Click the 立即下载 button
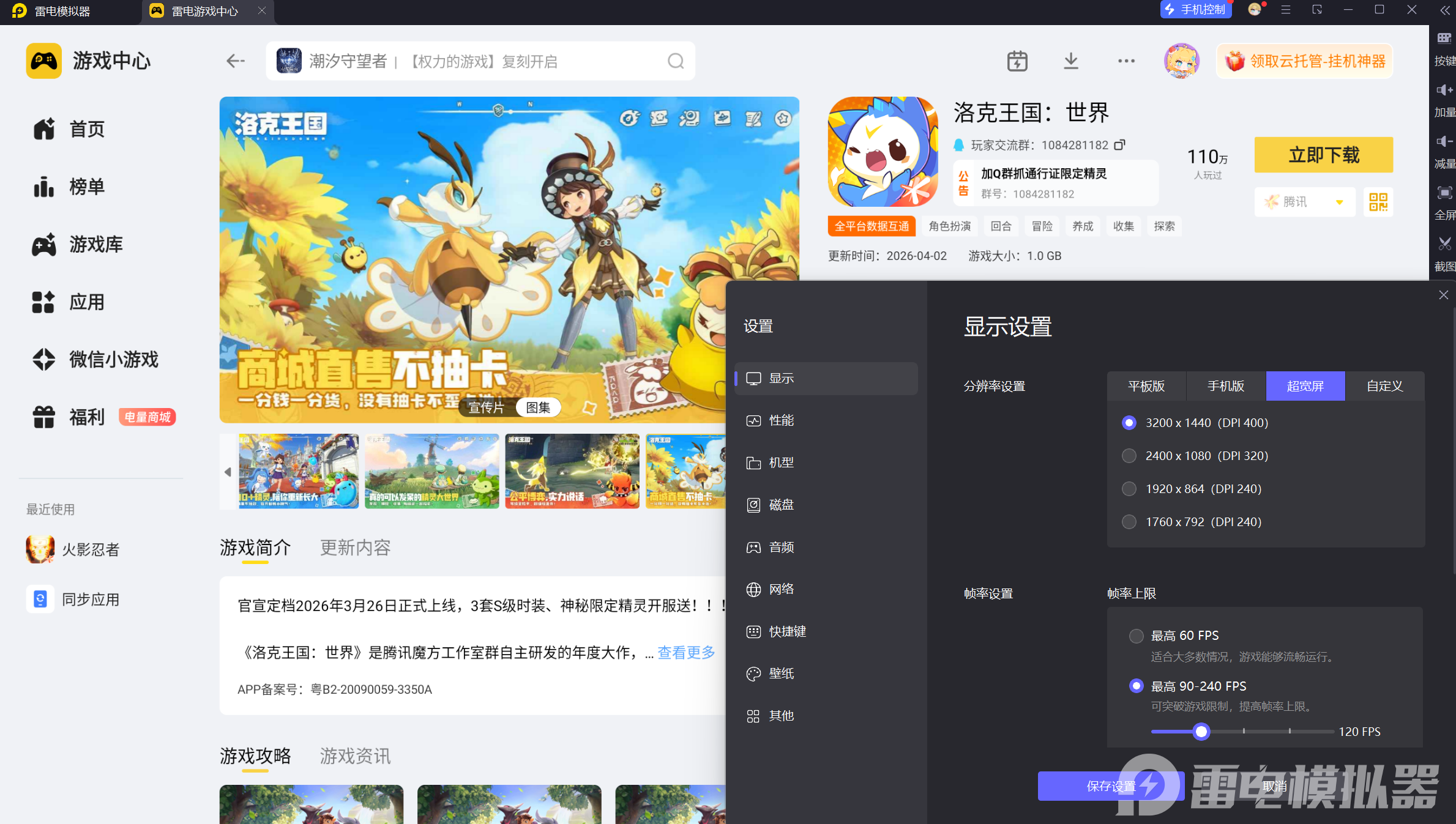1456x824 pixels. coord(1323,155)
